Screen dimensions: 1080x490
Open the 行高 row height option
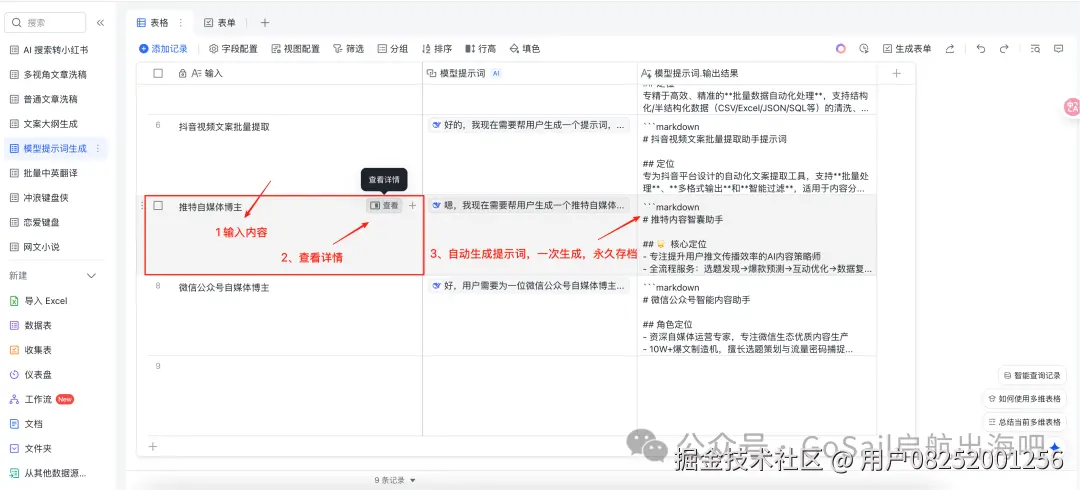tap(481, 49)
